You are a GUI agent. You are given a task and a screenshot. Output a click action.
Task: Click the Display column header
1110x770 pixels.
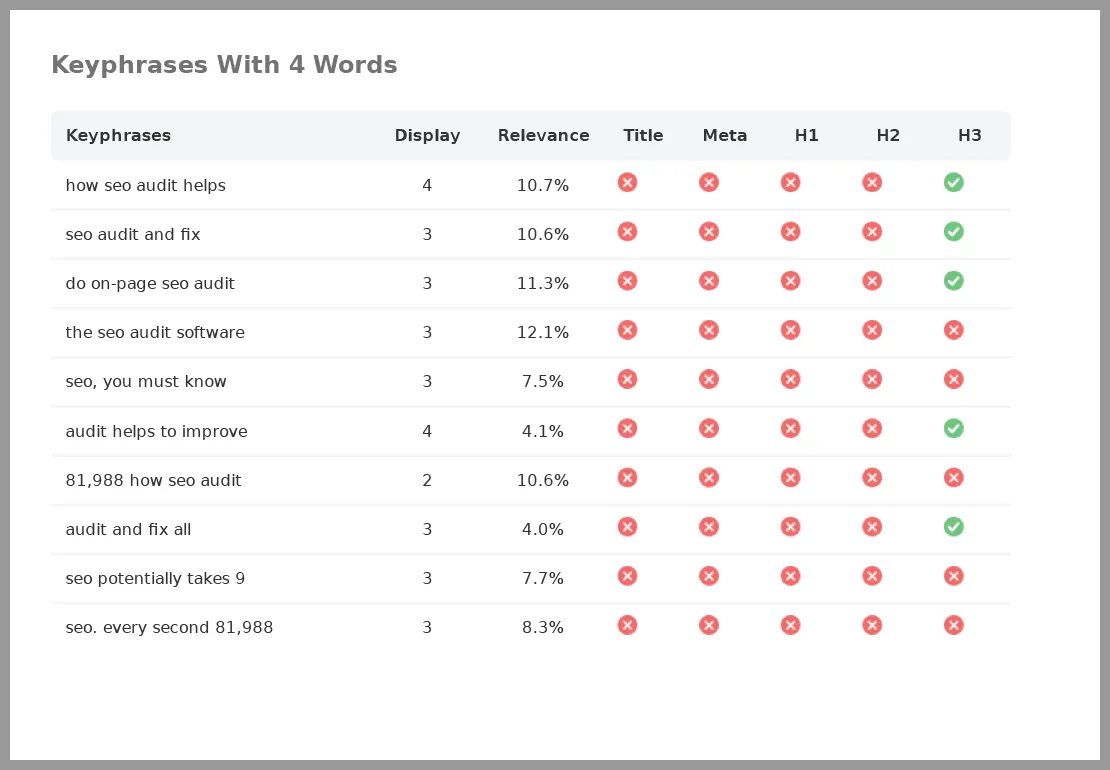coord(428,135)
